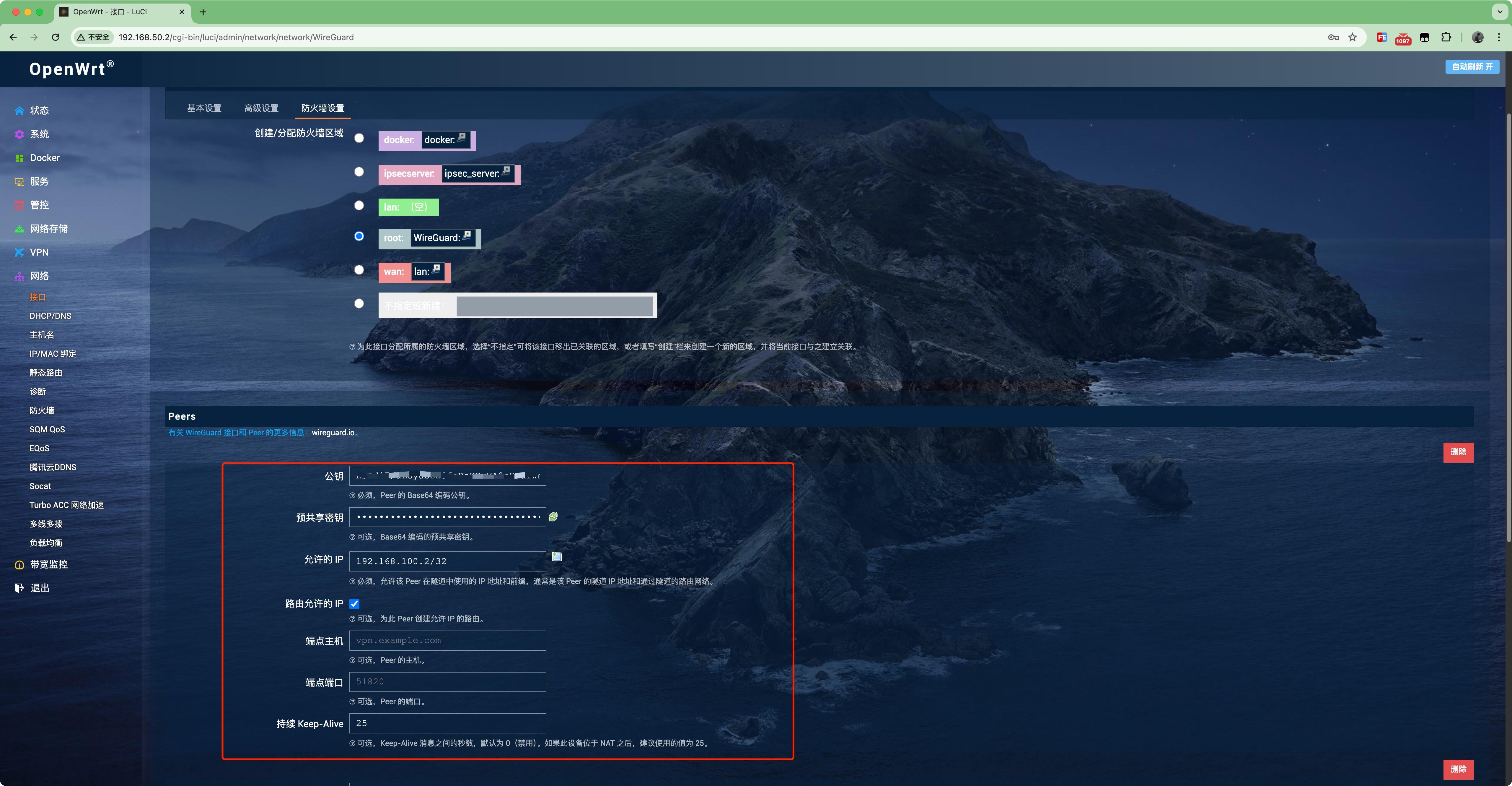This screenshot has height=786, width=1512.
Task: Click the browser forward arrow
Action: 34,37
